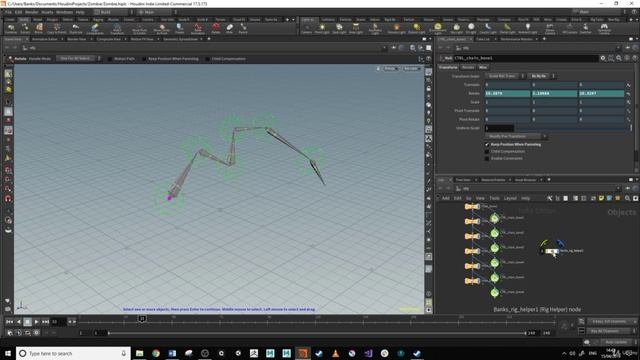Select the Spot Light shelf tool

[x=339, y=29]
